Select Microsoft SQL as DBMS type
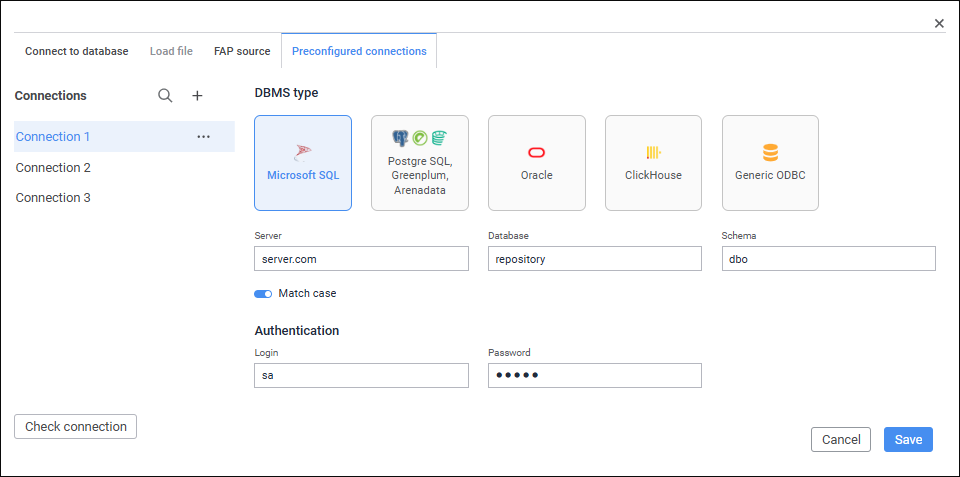The width and height of the screenshot is (960, 477). click(x=303, y=163)
